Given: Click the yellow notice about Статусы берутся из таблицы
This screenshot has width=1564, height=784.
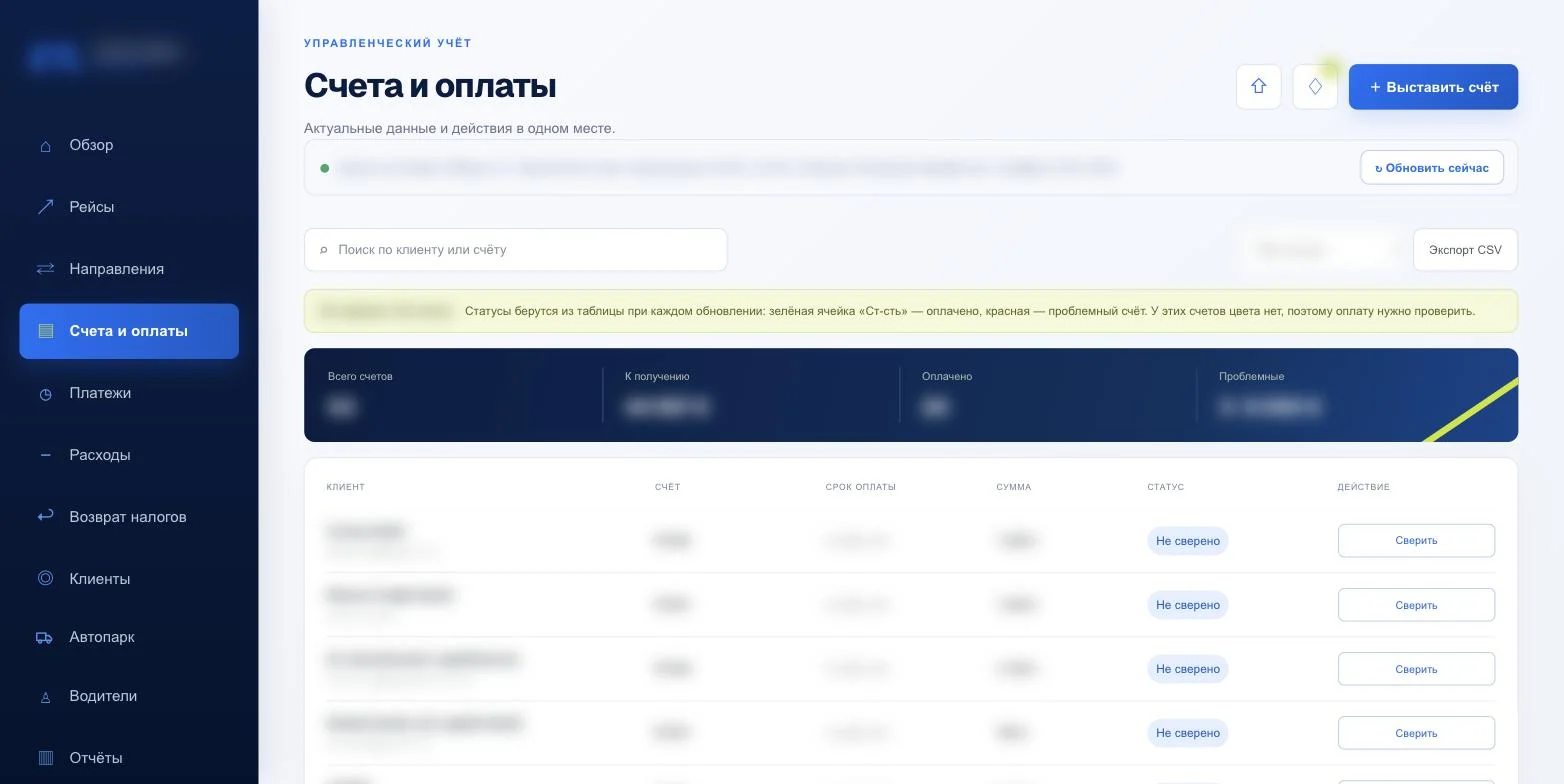Looking at the screenshot, I should pos(911,311).
